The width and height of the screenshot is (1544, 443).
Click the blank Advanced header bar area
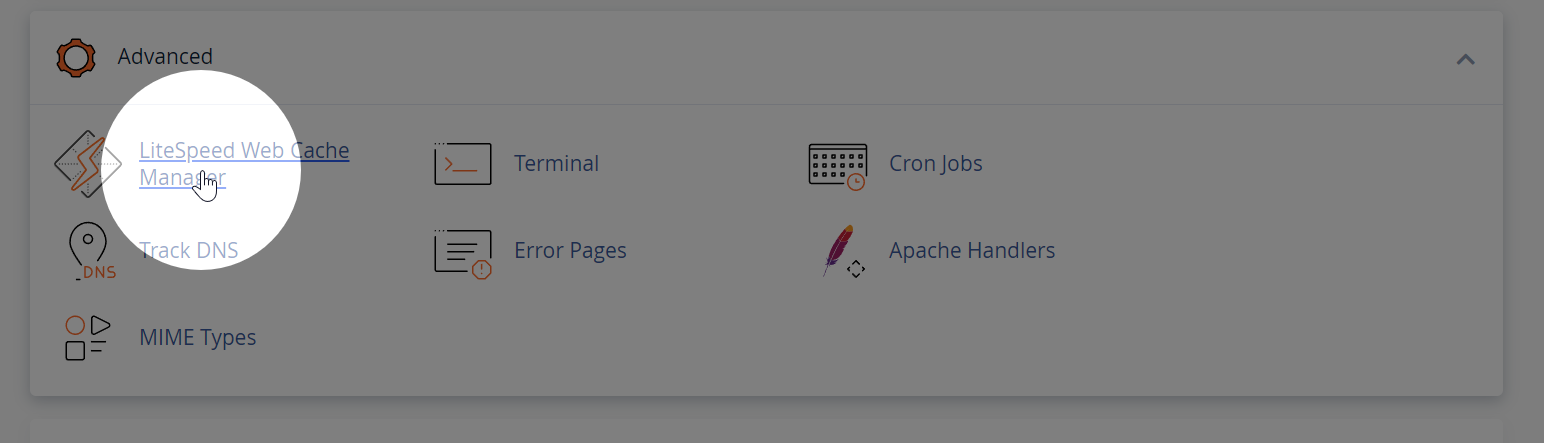830,58
